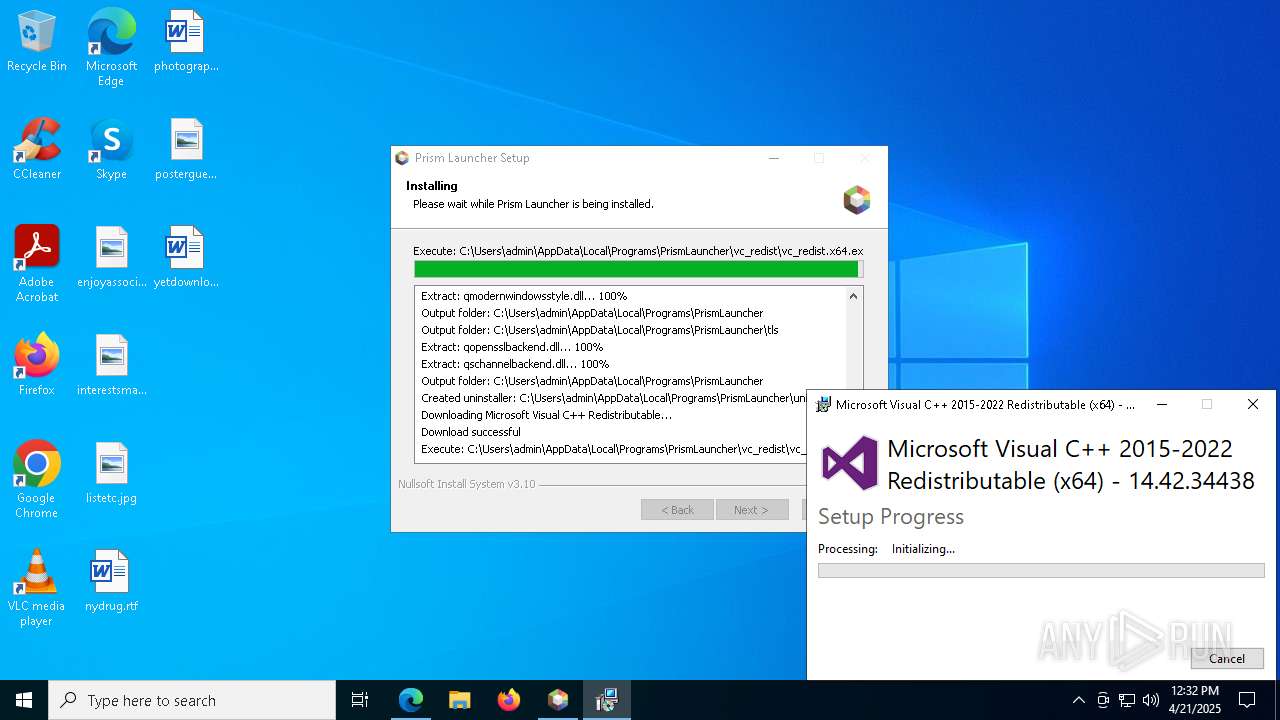Select the 'Extract: qopensslbackend.dll... 100%' log line

point(512,347)
